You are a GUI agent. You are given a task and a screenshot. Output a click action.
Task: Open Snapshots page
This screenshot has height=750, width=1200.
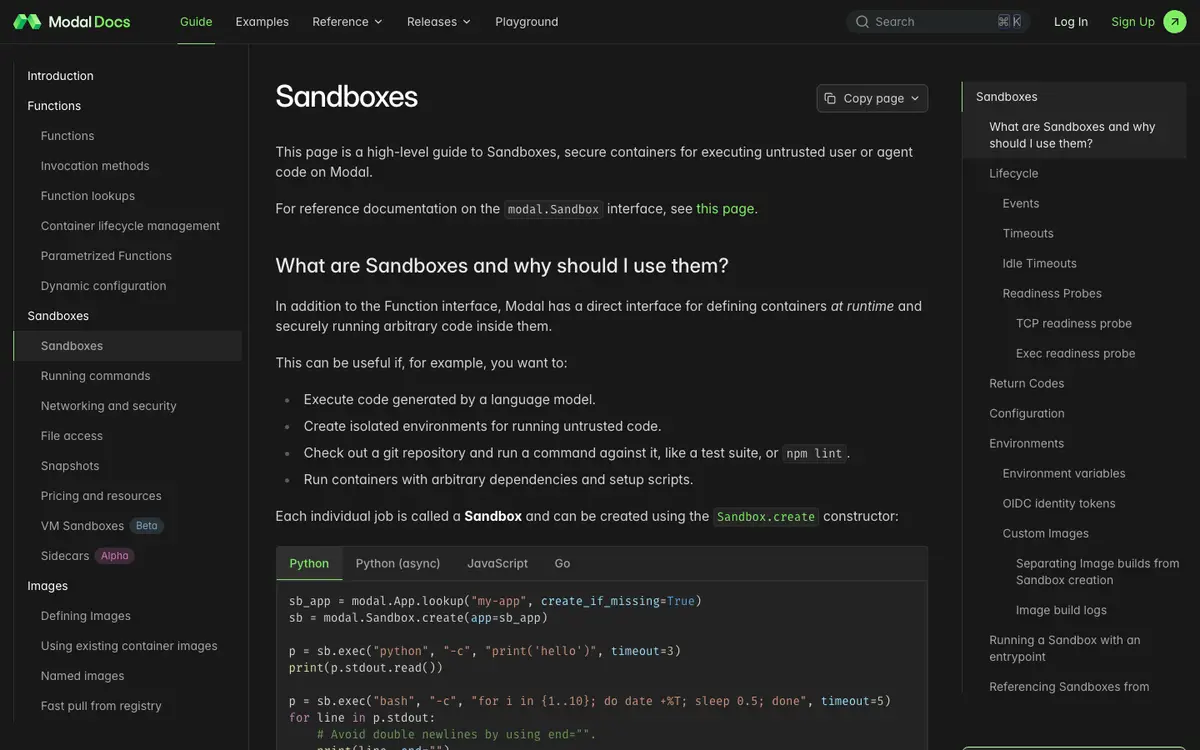[x=70, y=466]
